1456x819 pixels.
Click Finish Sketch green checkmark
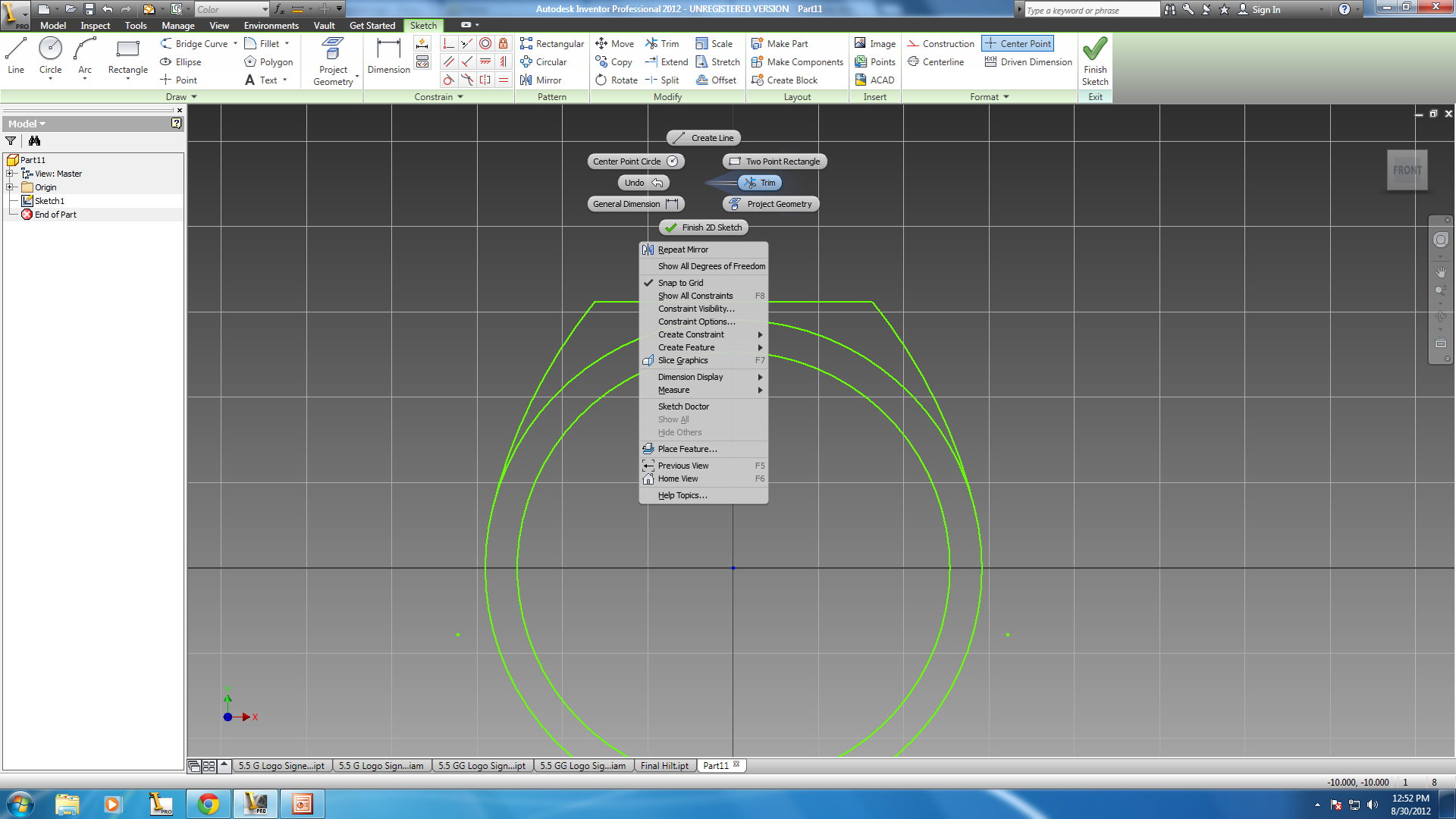(x=1095, y=61)
